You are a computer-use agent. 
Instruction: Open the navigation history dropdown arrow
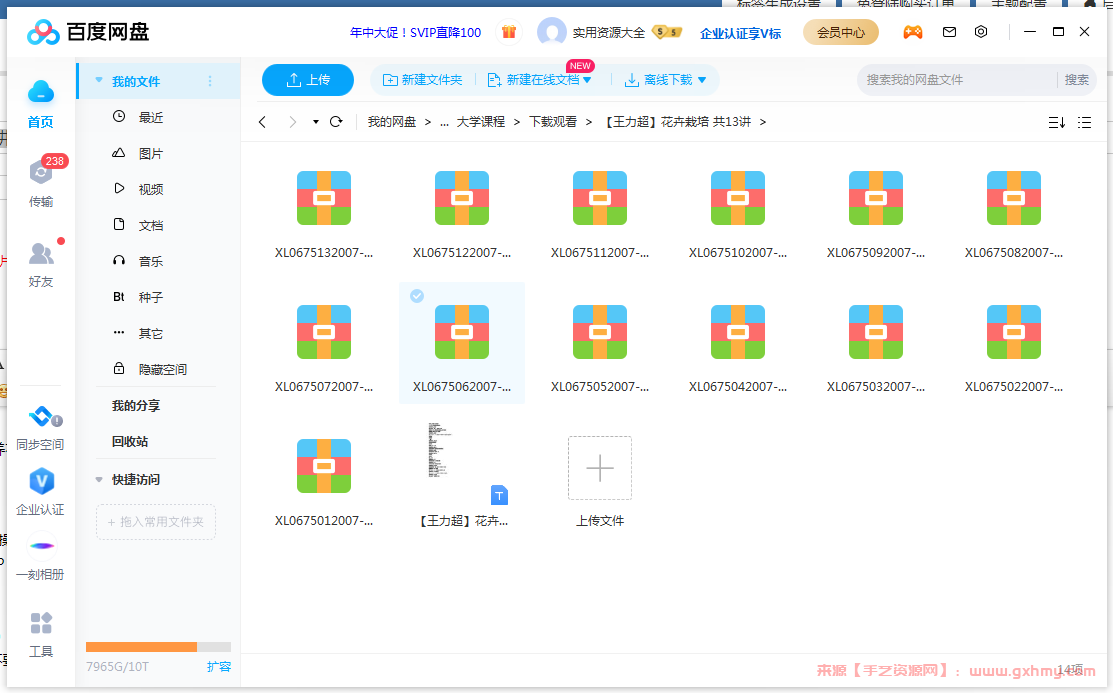pos(316,122)
